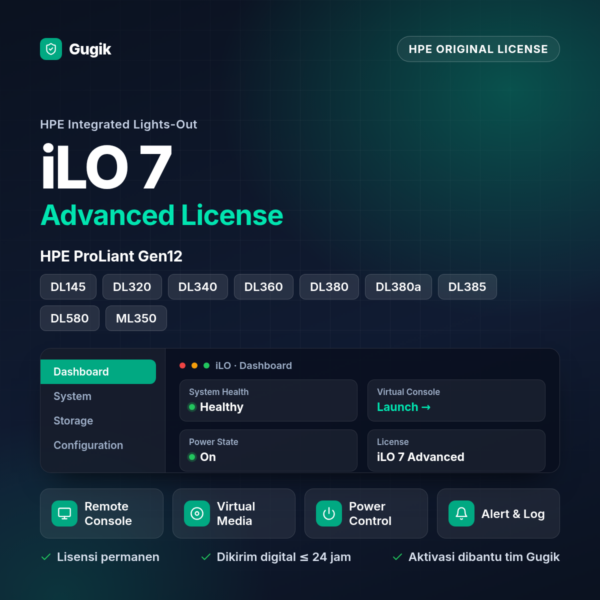Click the Virtual Media label
The width and height of the screenshot is (600, 600).
(236, 514)
